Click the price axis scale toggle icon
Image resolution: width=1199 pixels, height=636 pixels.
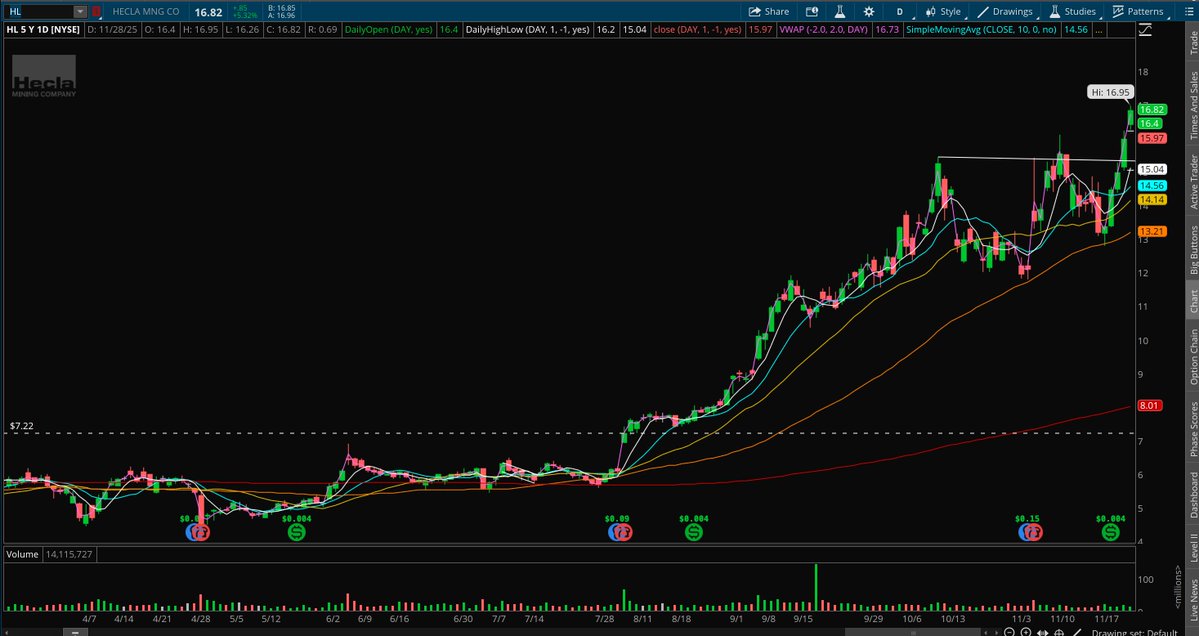point(1145,30)
